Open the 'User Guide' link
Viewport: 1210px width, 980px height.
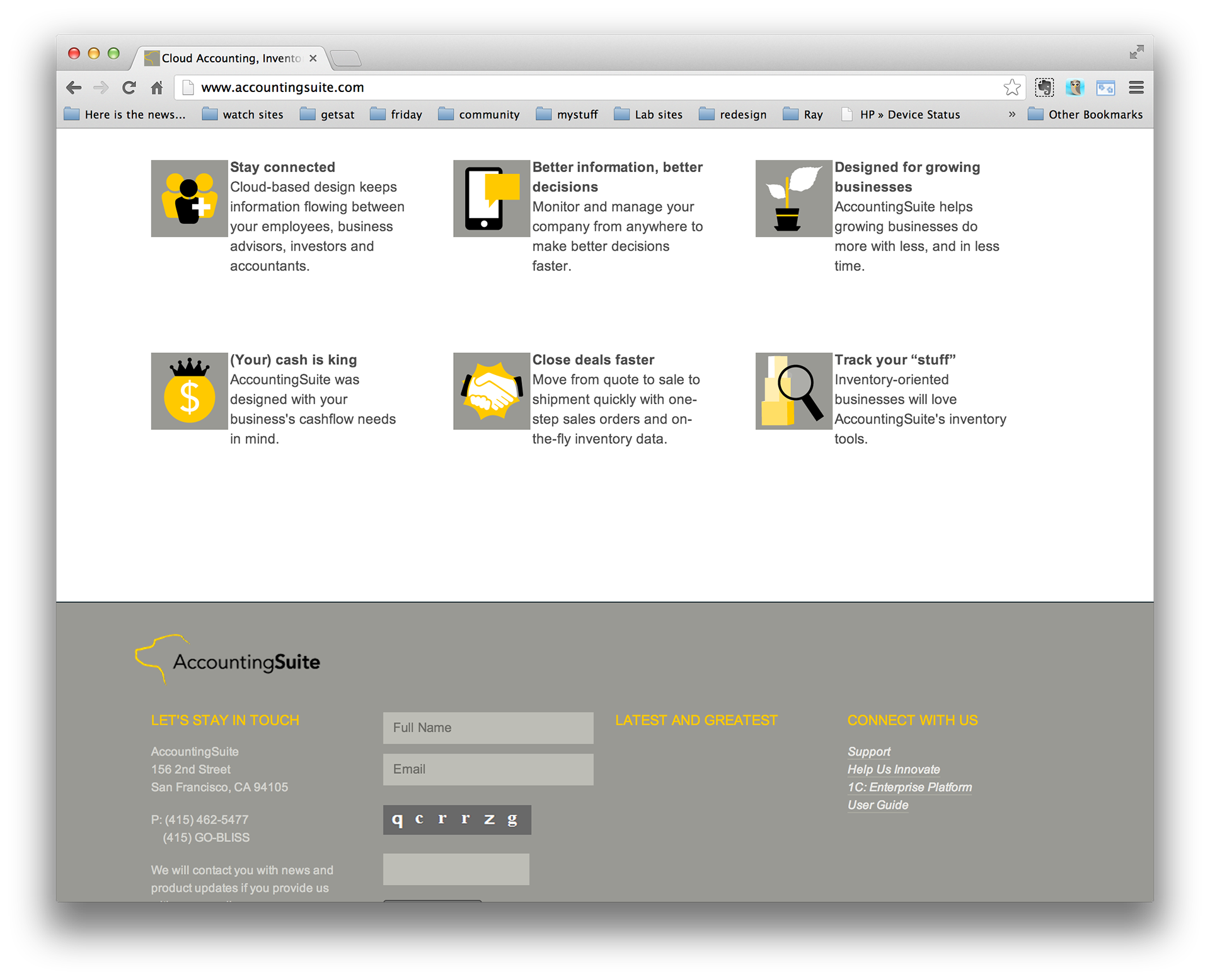(878, 805)
